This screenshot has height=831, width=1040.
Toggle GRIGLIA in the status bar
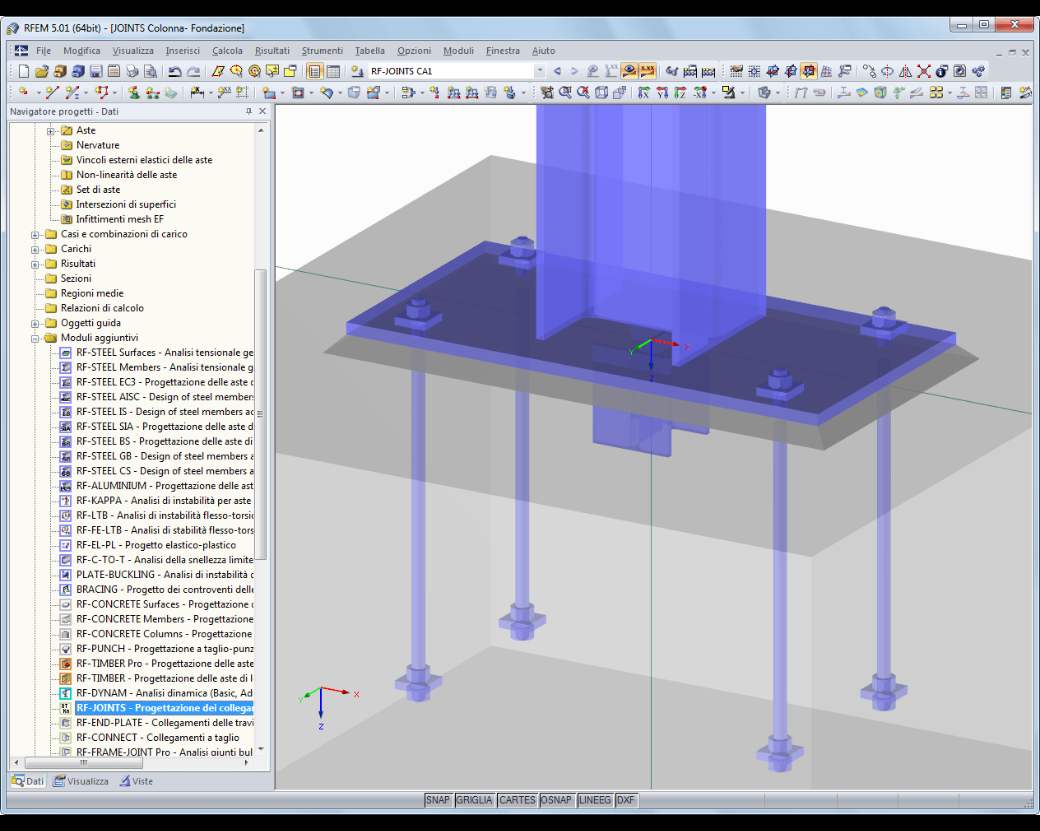click(x=474, y=800)
